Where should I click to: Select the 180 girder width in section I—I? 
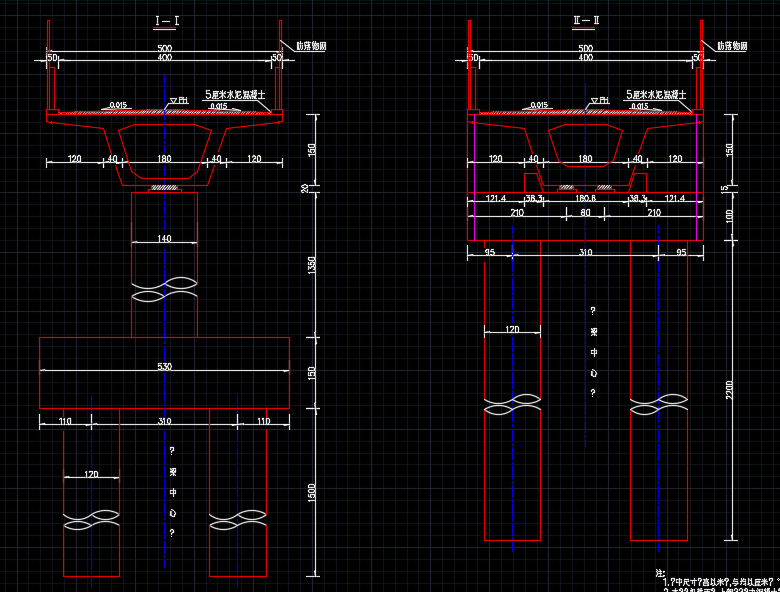point(165,159)
